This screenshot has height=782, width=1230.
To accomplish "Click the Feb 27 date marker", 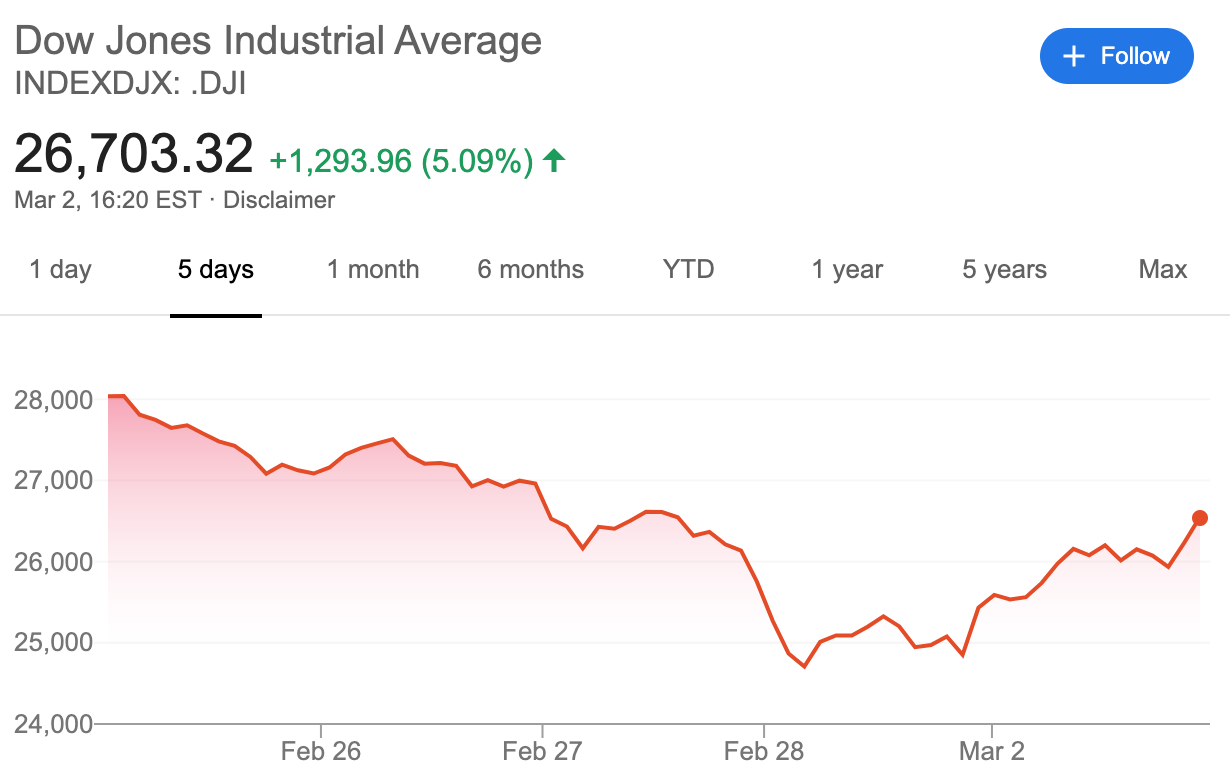I will click(543, 750).
